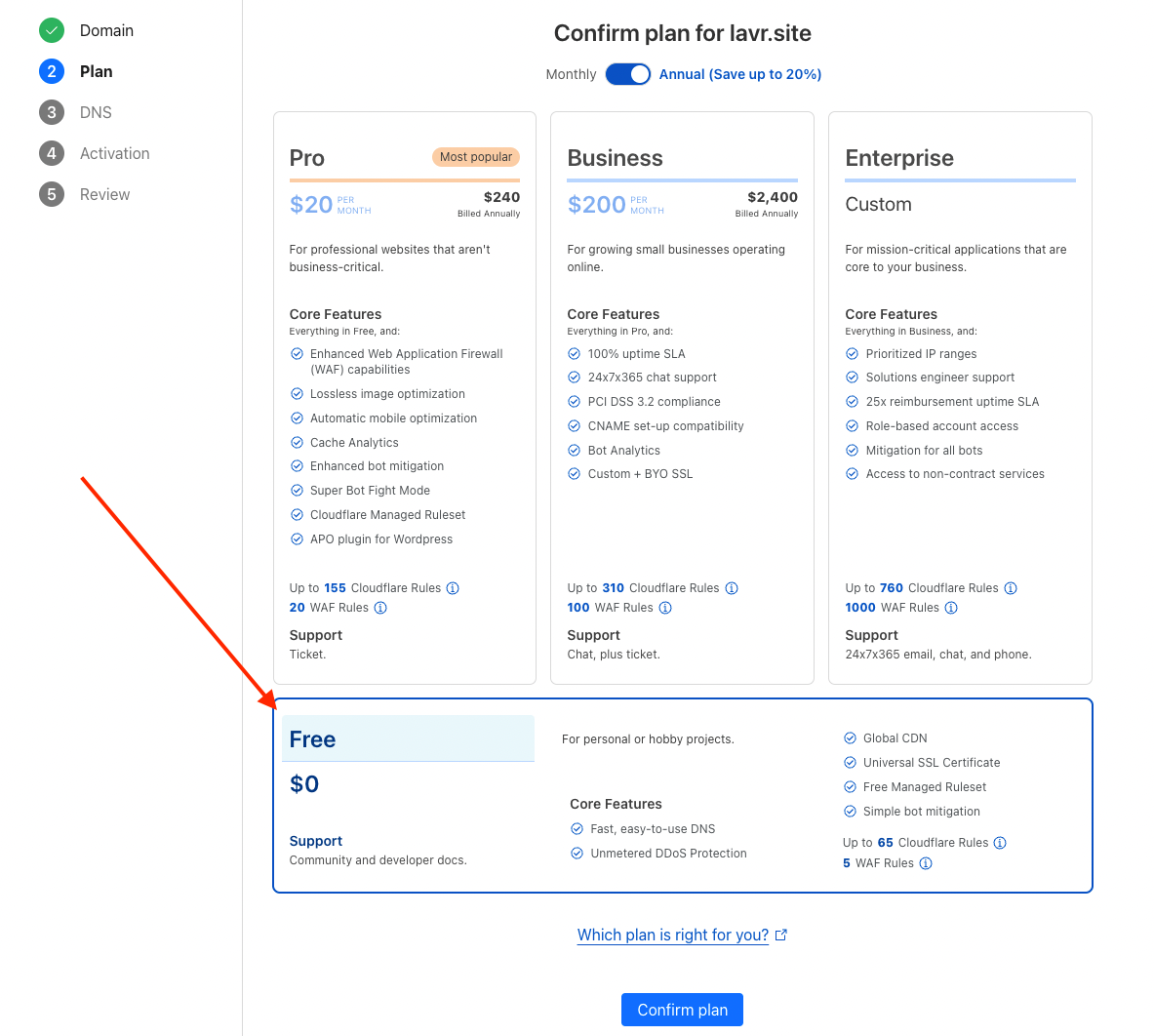Show info for 1000 WAF Rules
Viewport: 1154px width, 1036px height.
(951, 608)
